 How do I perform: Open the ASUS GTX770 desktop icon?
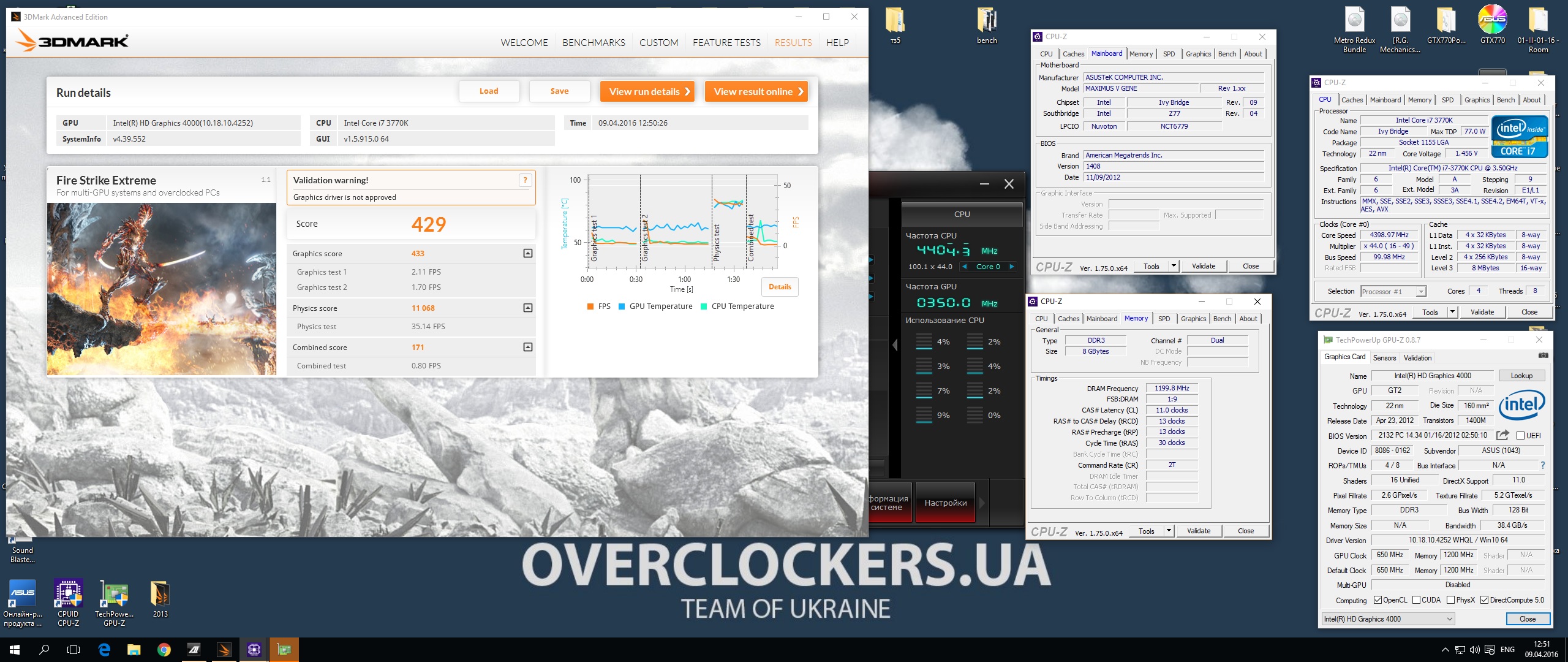coord(1493,26)
